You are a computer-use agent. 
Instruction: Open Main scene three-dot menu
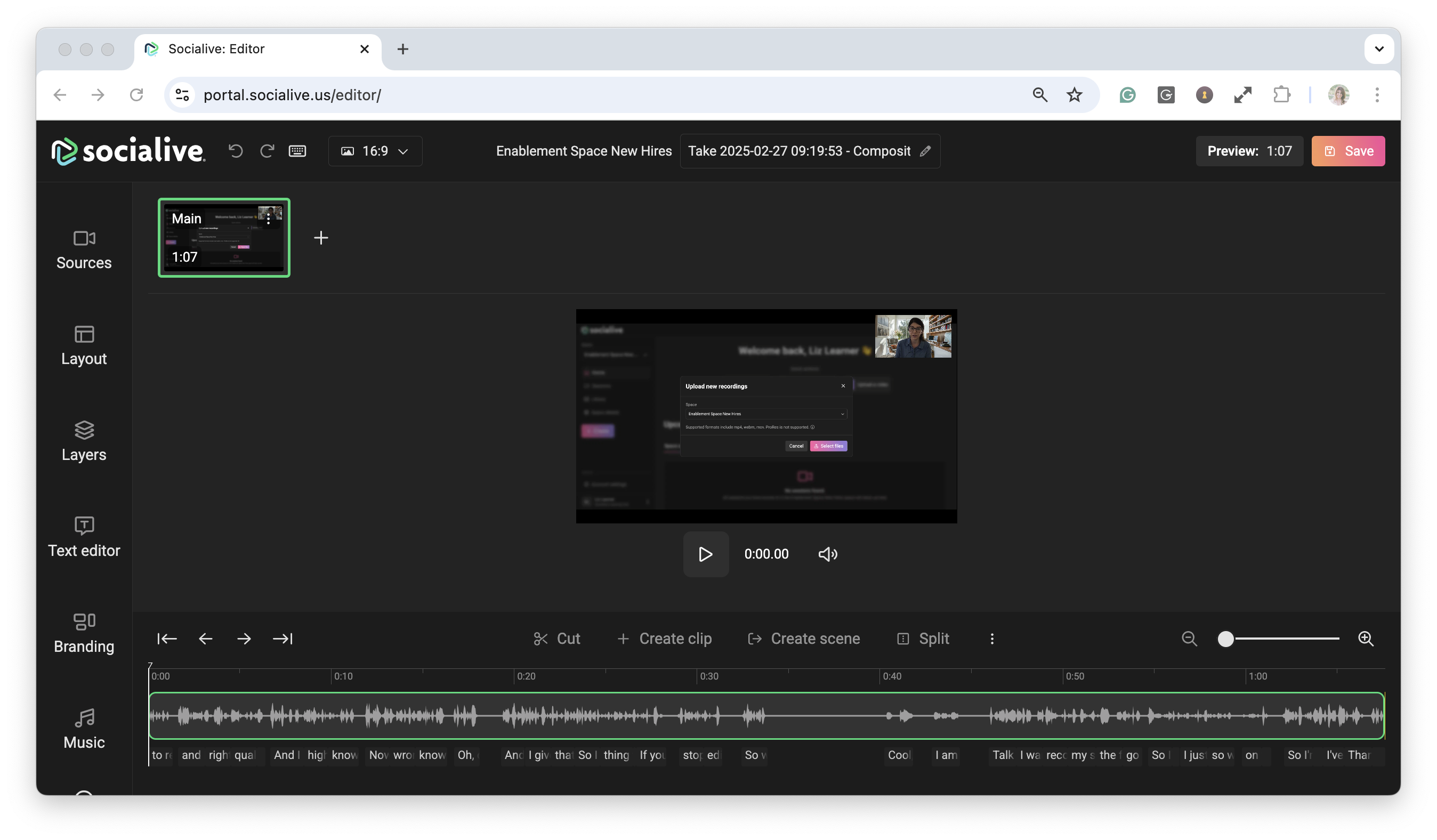(268, 219)
